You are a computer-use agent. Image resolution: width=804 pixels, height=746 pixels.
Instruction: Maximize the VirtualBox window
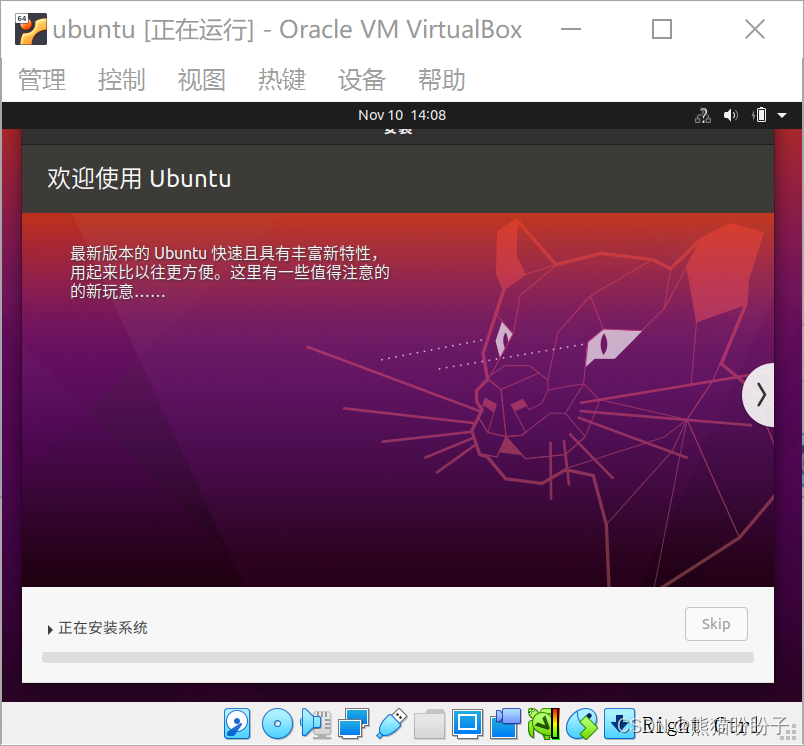coord(661,29)
